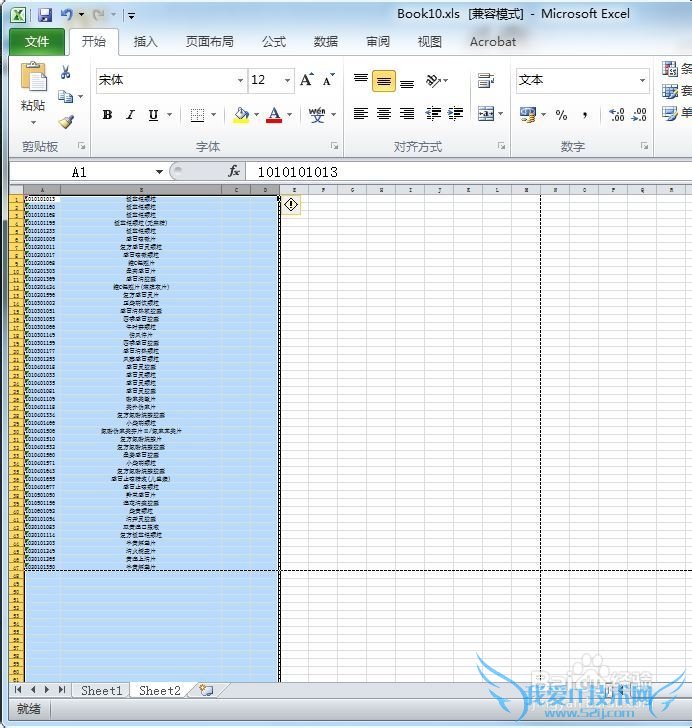Image resolution: width=692 pixels, height=728 pixels.
Task: Open the 文件 File tab
Action: pyautogui.click(x=37, y=42)
